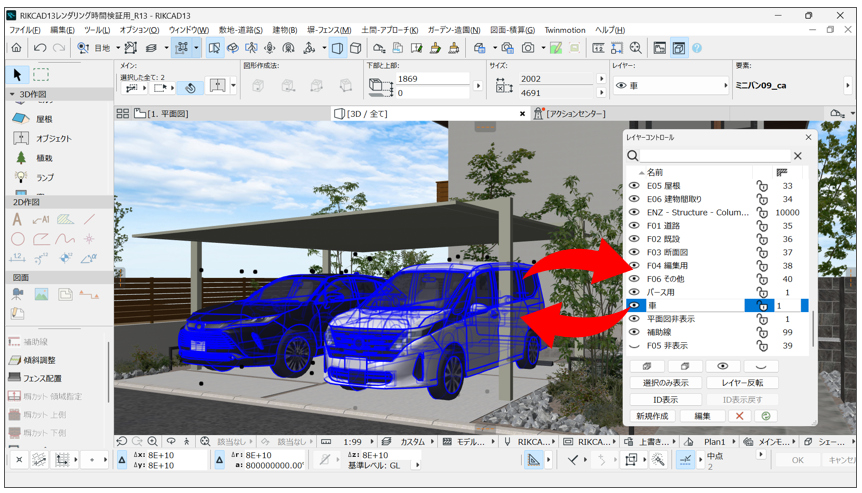Hide the 車 layer with eye icon
Viewport: 862px width, 493px height.
[x=634, y=306]
